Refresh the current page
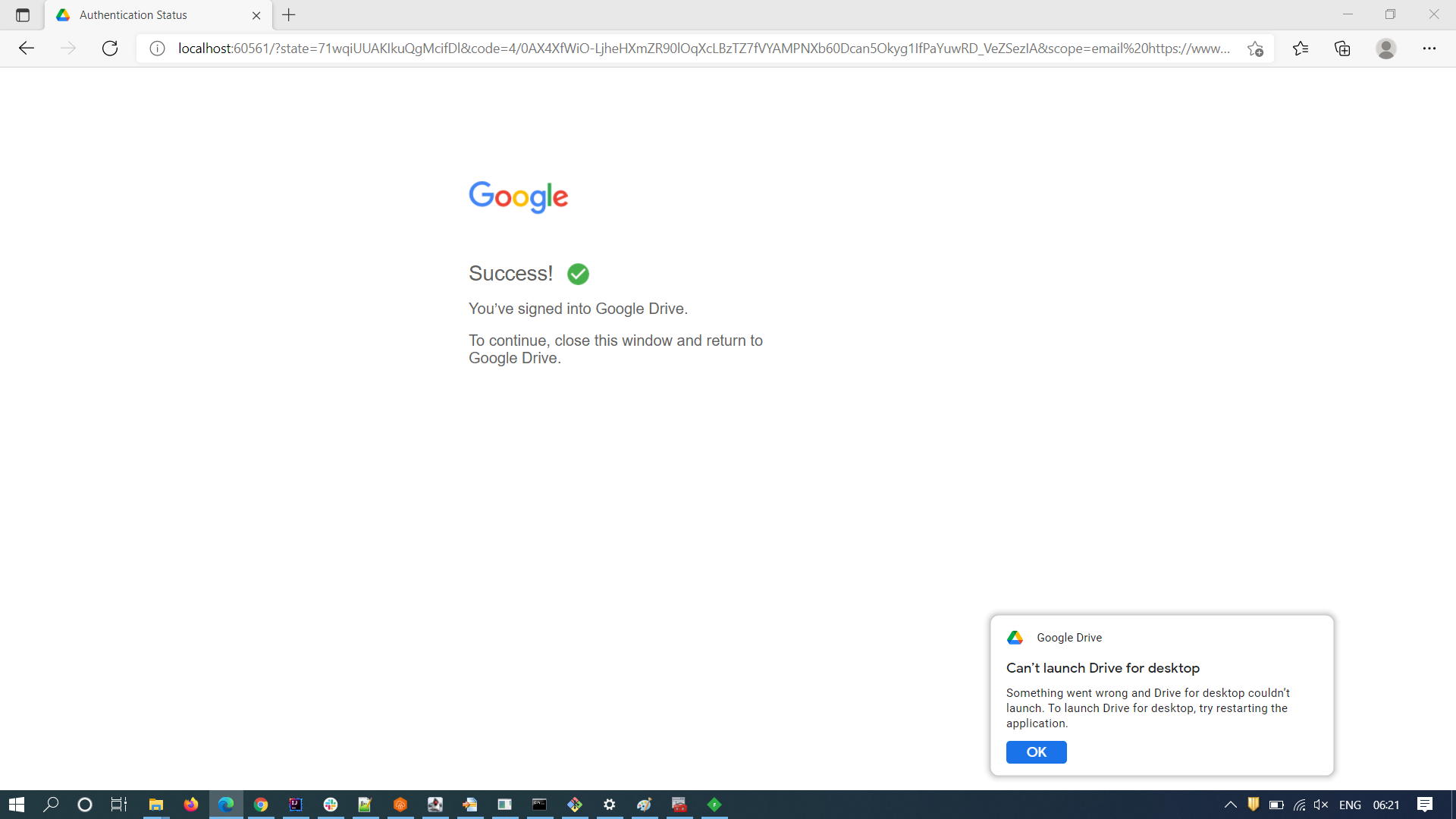Viewport: 1456px width, 819px height. [x=110, y=49]
